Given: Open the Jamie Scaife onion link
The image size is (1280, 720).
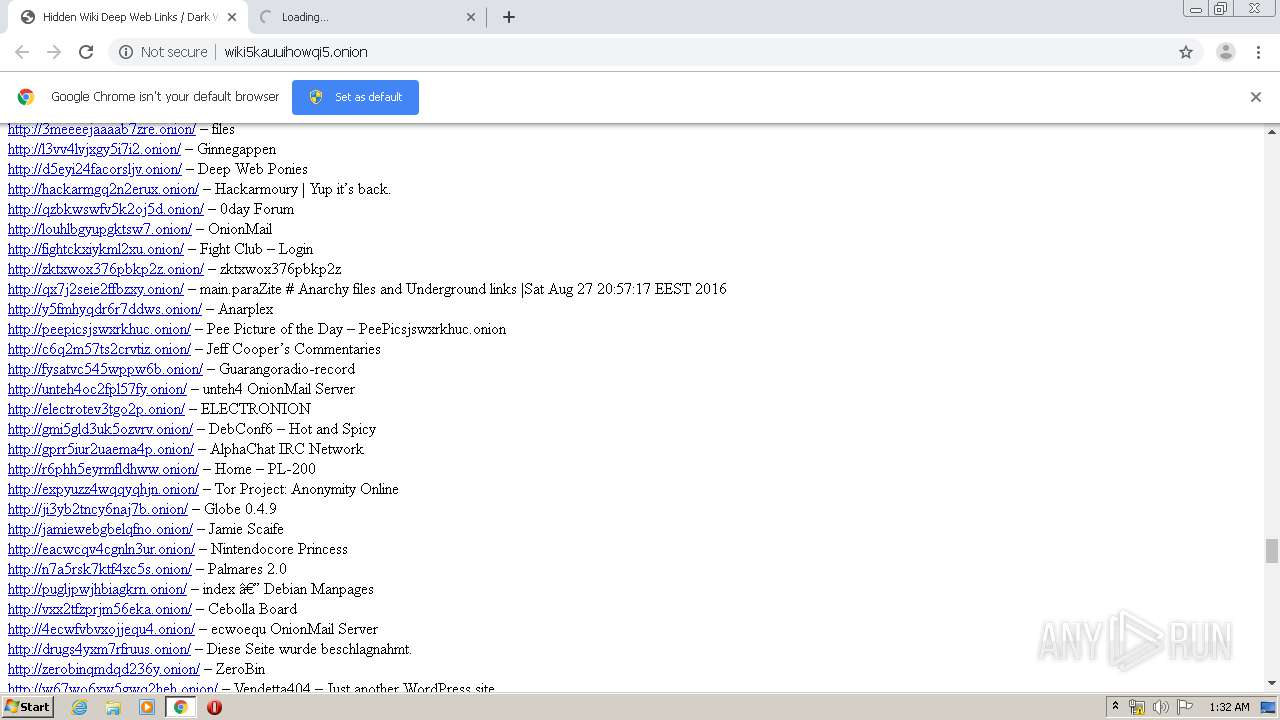Looking at the screenshot, I should coord(100,529).
